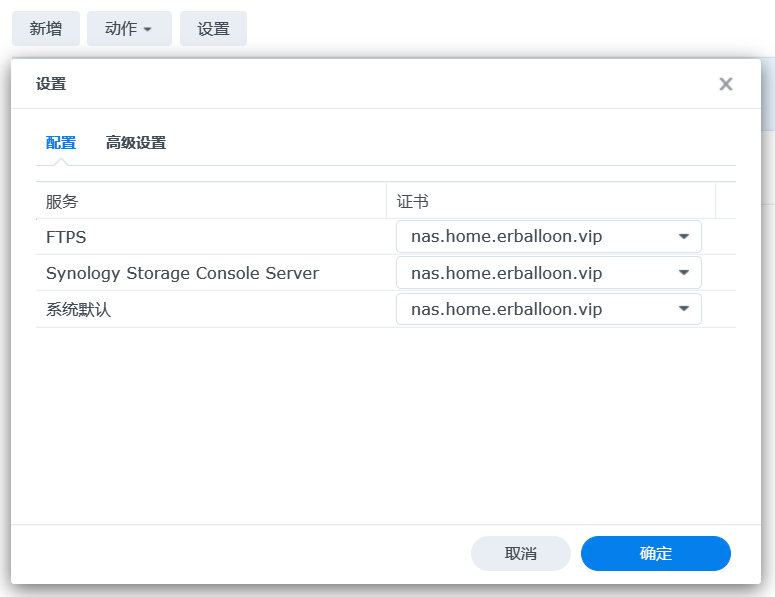Click the 设置 toolbar button
The width and height of the screenshot is (775, 597).
pyautogui.click(x=213, y=29)
